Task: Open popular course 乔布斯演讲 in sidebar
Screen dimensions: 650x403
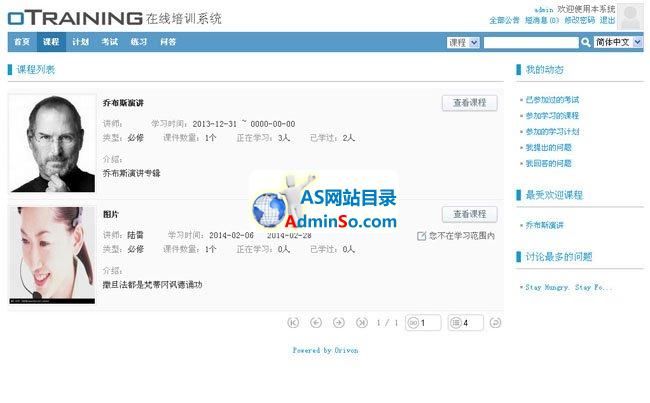Action: point(544,225)
